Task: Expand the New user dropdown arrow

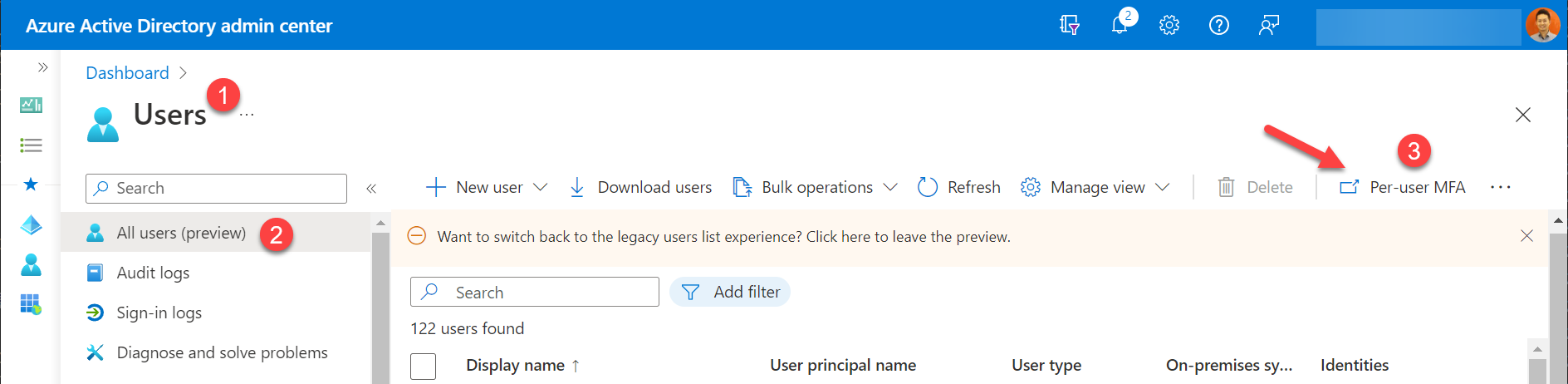Action: click(540, 187)
